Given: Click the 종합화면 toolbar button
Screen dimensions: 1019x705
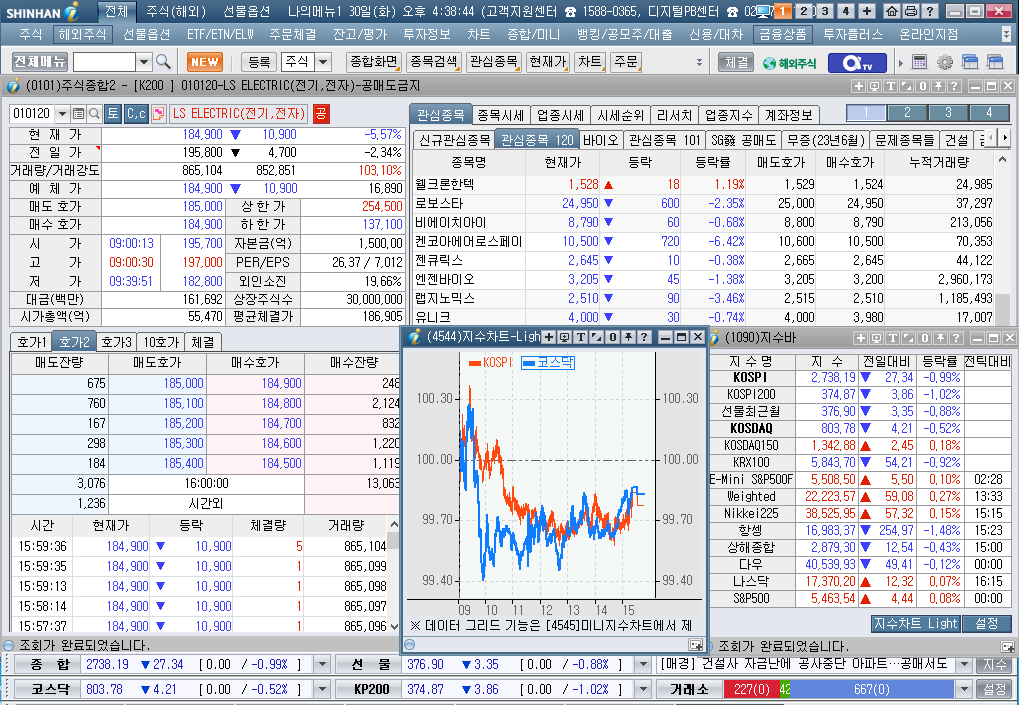Looking at the screenshot, I should 373,62.
